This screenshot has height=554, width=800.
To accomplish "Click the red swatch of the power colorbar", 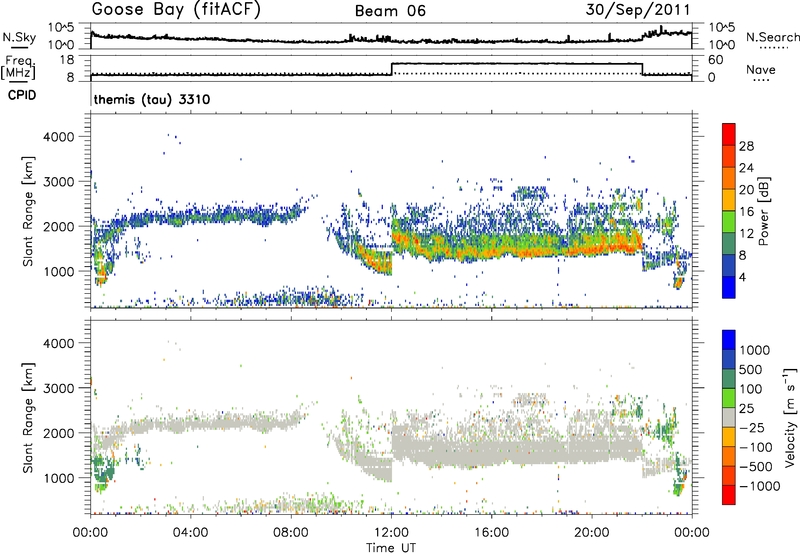I will [x=729, y=134].
